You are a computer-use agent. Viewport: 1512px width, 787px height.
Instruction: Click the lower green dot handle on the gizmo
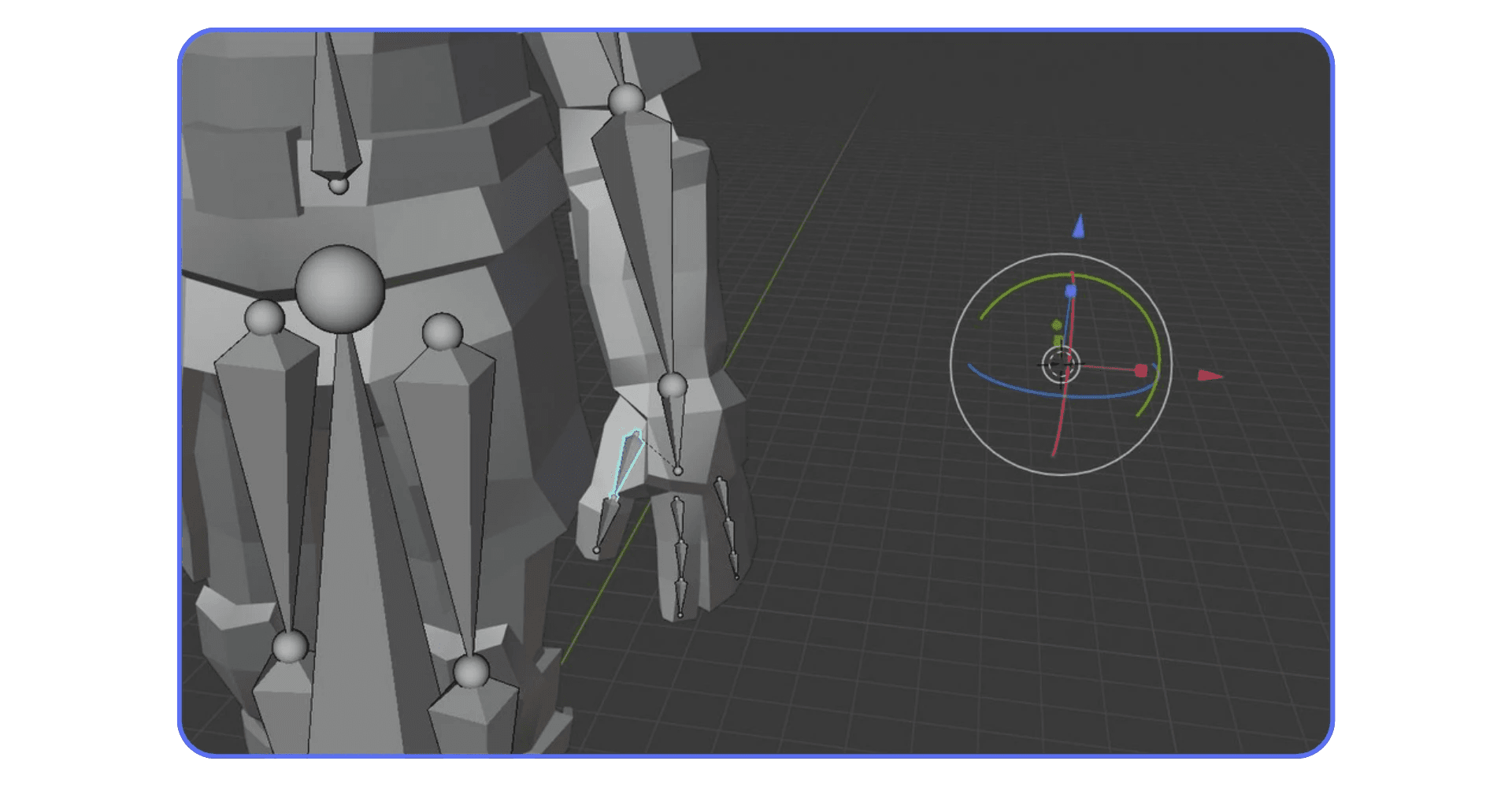(1058, 339)
